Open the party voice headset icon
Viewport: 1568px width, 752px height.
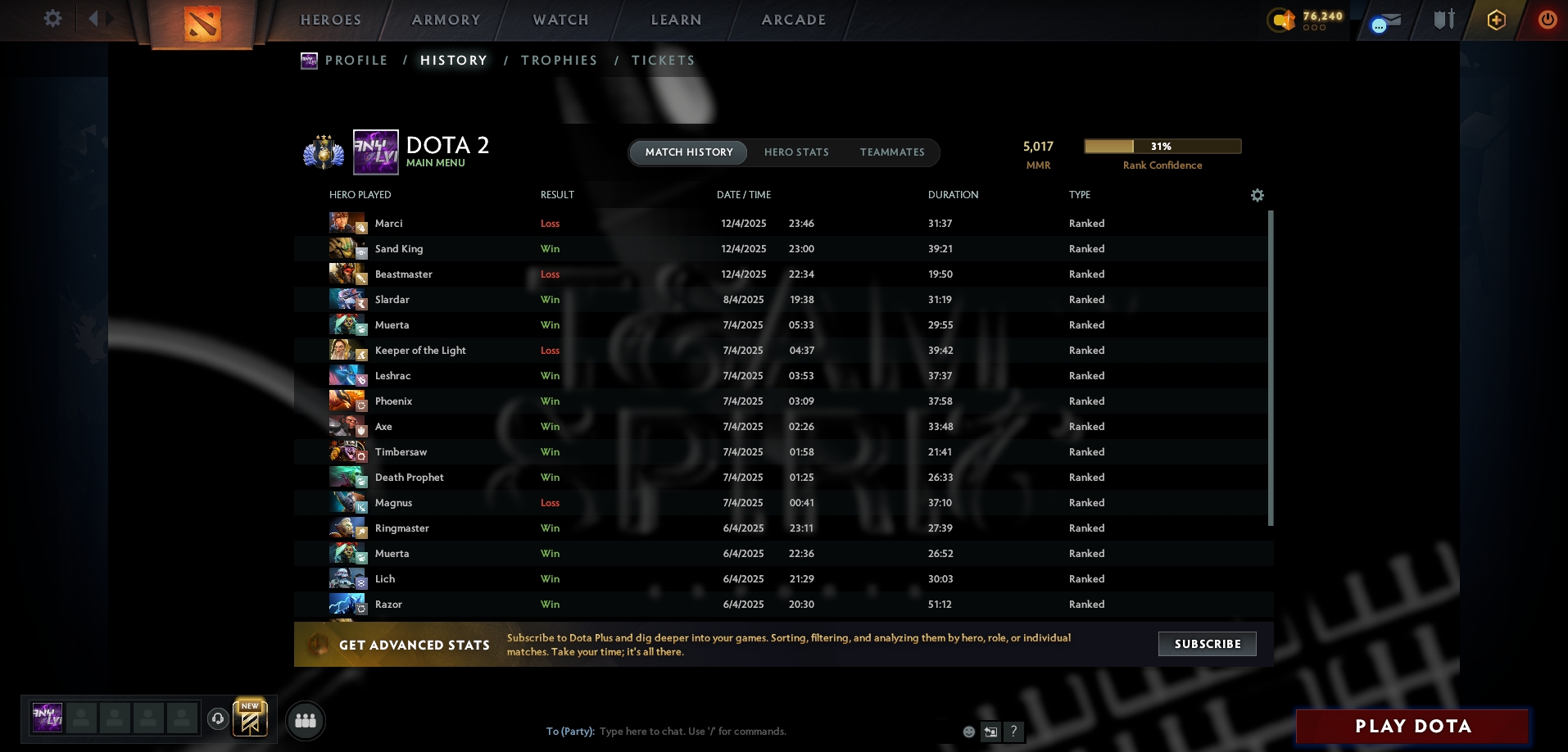pos(218,718)
